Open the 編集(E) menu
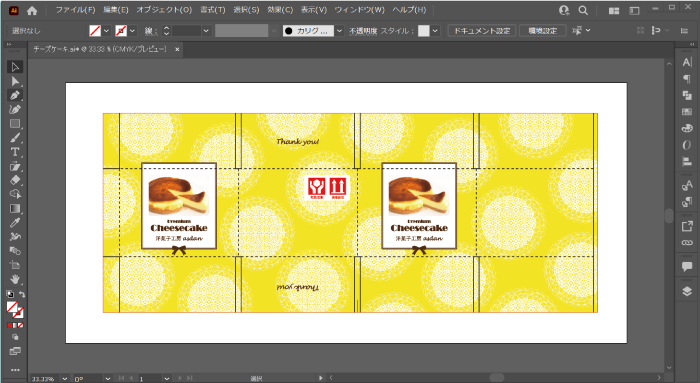This screenshot has height=383, width=700. pos(116,10)
